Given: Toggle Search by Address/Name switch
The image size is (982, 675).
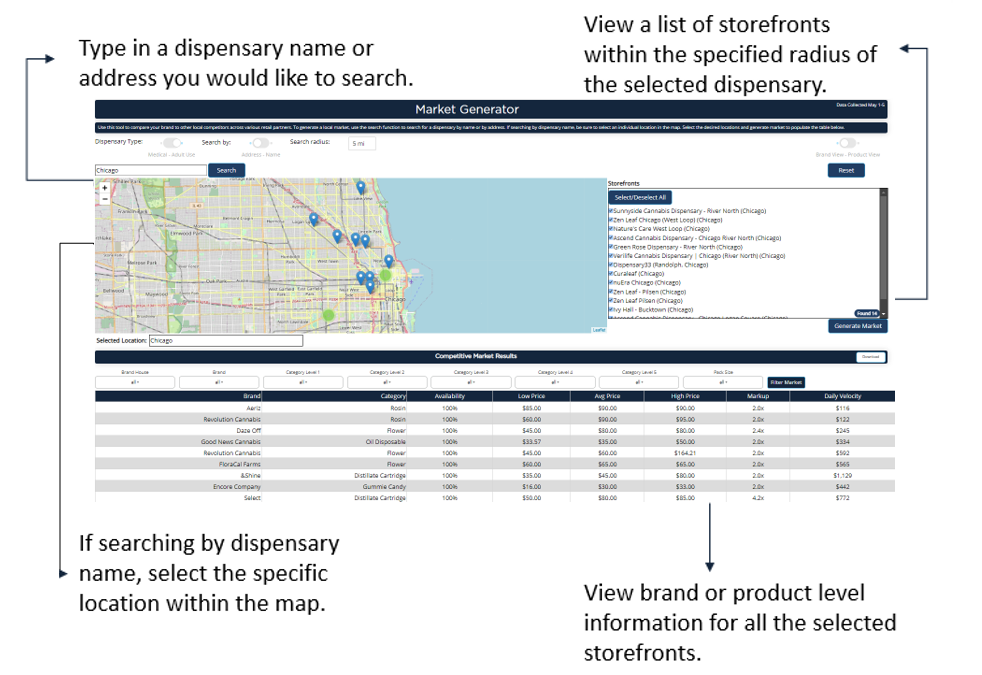Looking at the screenshot, I should coord(261,143).
